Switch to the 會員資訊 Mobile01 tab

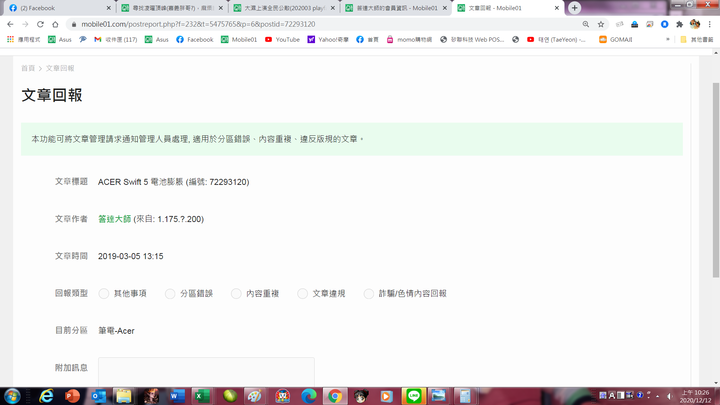pos(394,8)
